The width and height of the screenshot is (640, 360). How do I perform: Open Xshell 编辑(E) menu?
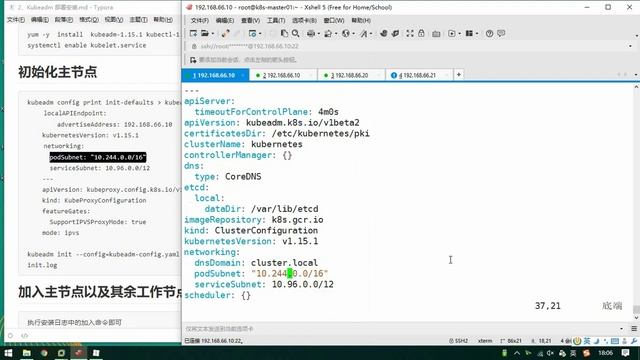coord(224,20)
